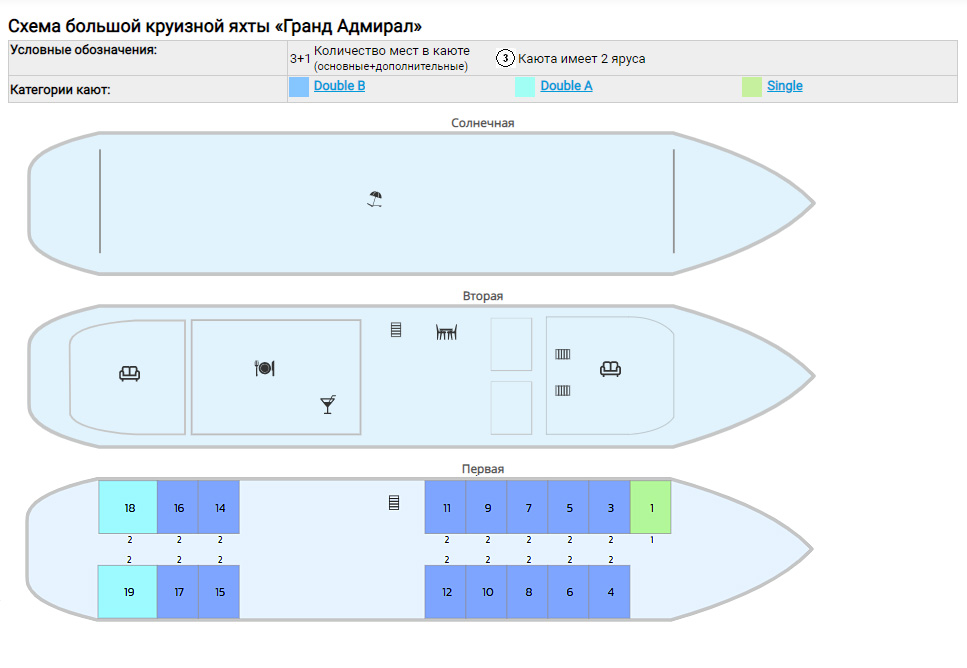The image size is (967, 668).
Task: Select Double A cabin 18
Action: (x=128, y=507)
